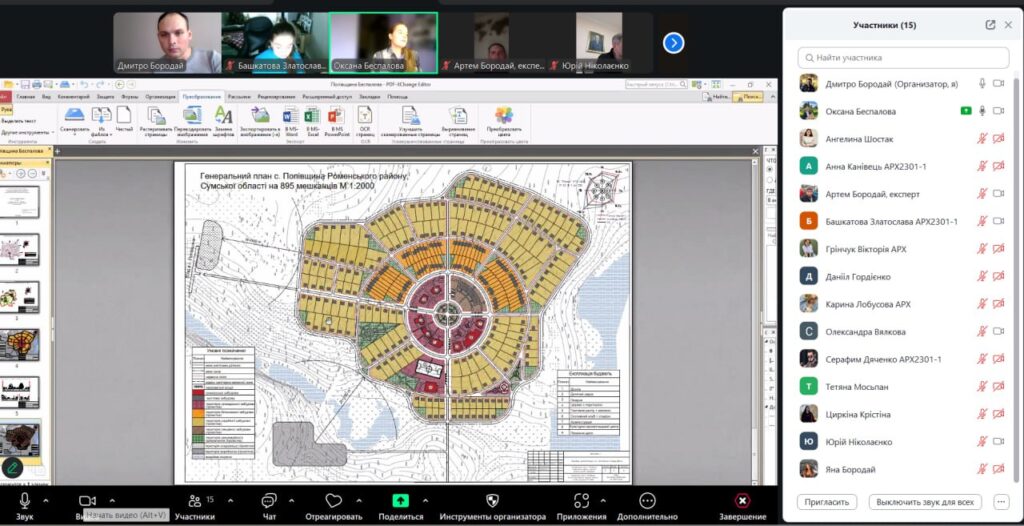The width and height of the screenshot is (1024, 526).
Task: Open the Chat panel icon
Action: pyautogui.click(x=269, y=500)
